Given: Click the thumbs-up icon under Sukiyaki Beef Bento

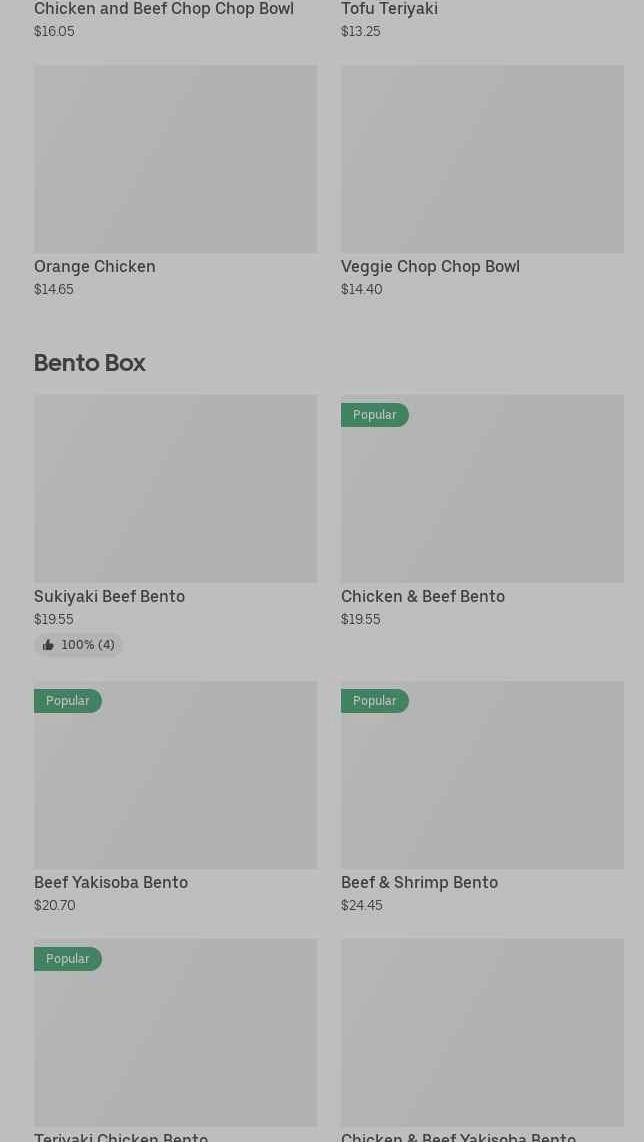Looking at the screenshot, I should [x=48, y=645].
